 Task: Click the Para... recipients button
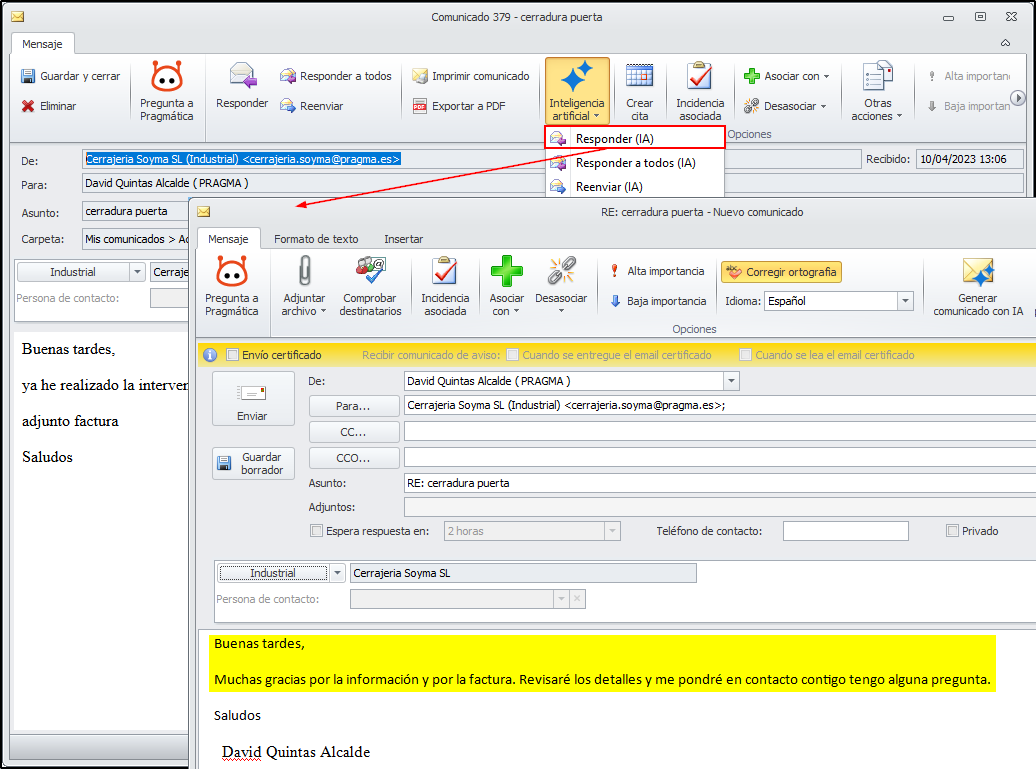point(351,406)
